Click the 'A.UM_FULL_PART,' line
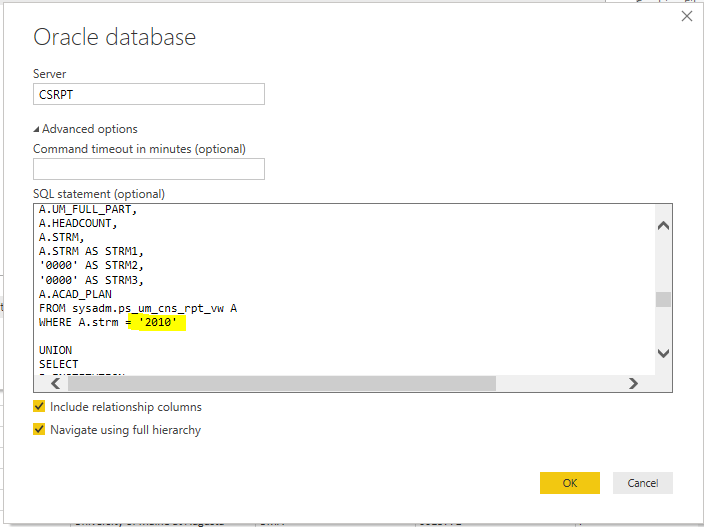 click(x=88, y=209)
